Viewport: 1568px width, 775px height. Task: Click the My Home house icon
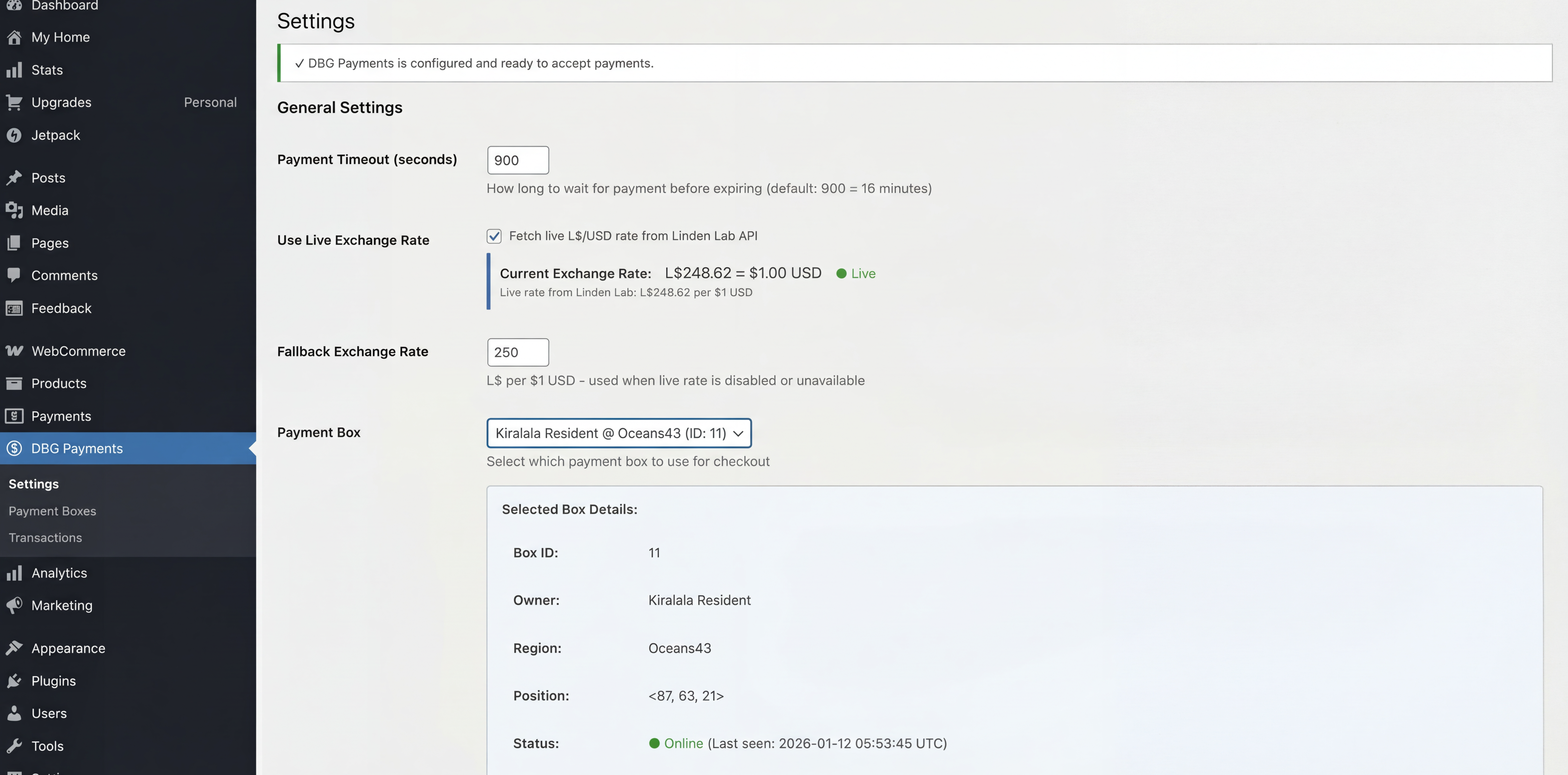coord(14,38)
